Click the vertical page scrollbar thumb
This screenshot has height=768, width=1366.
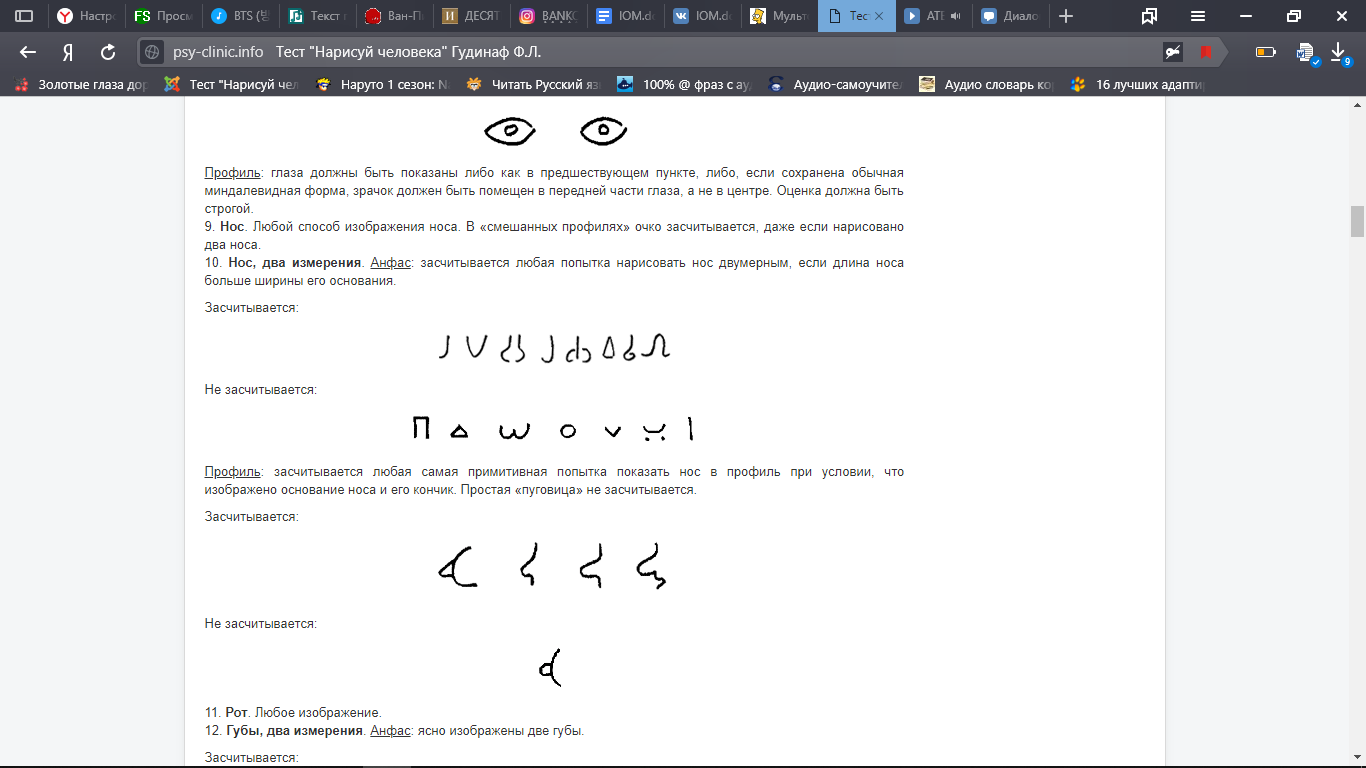pos(1357,221)
